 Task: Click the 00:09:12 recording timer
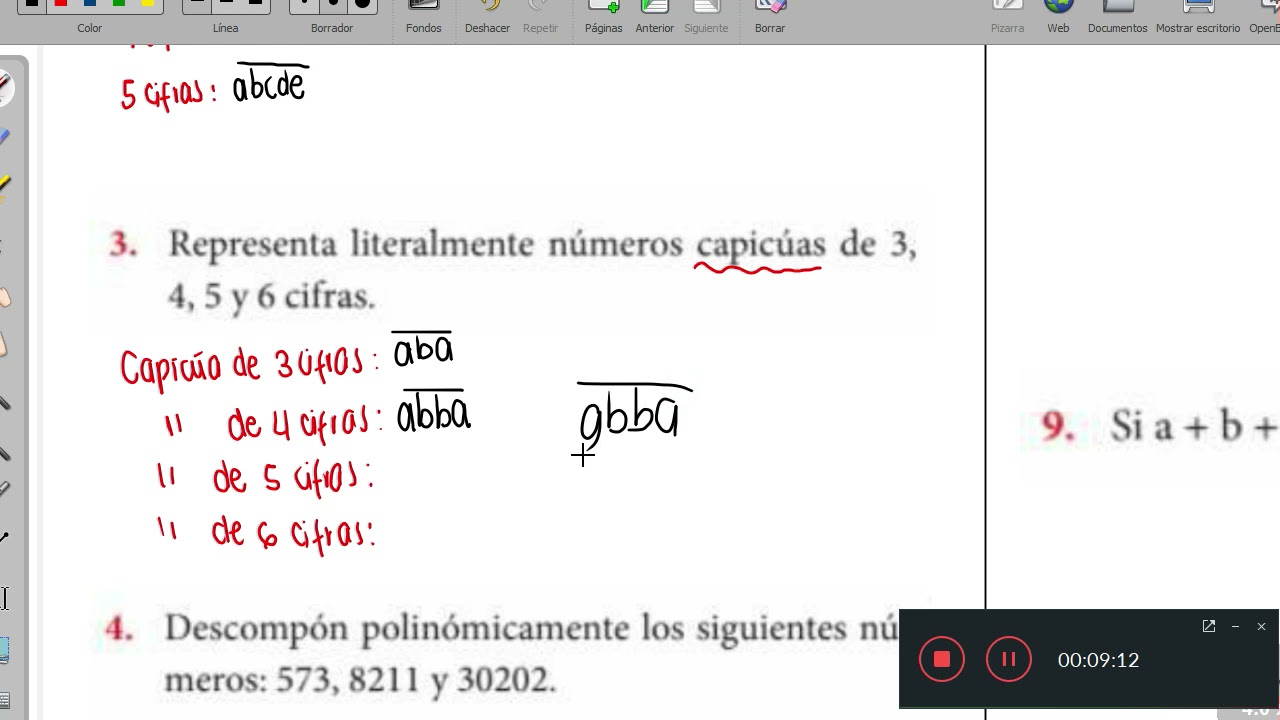[x=1098, y=660]
